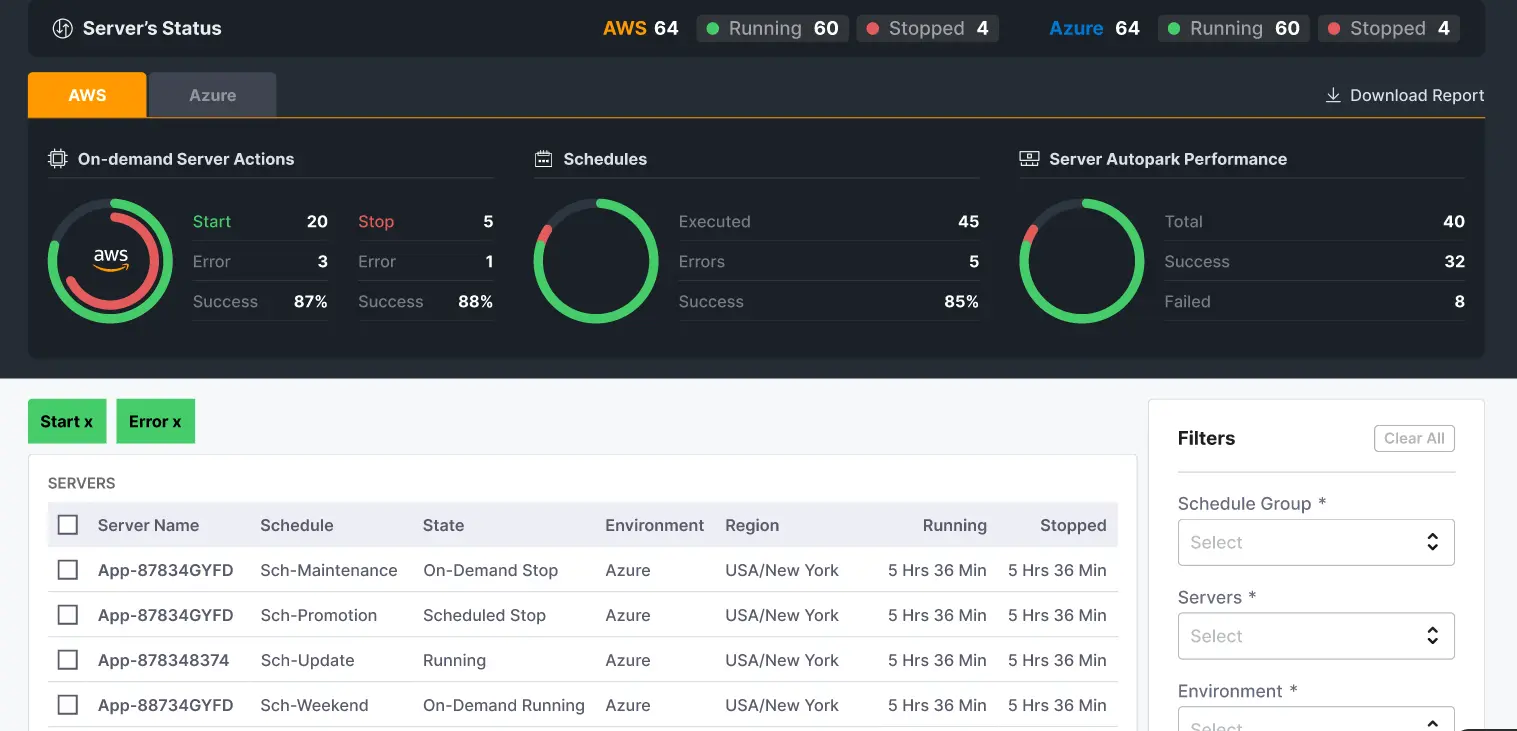Viewport: 1517px width, 731px height.
Task: Switch to the AWS tab
Action: (x=87, y=95)
